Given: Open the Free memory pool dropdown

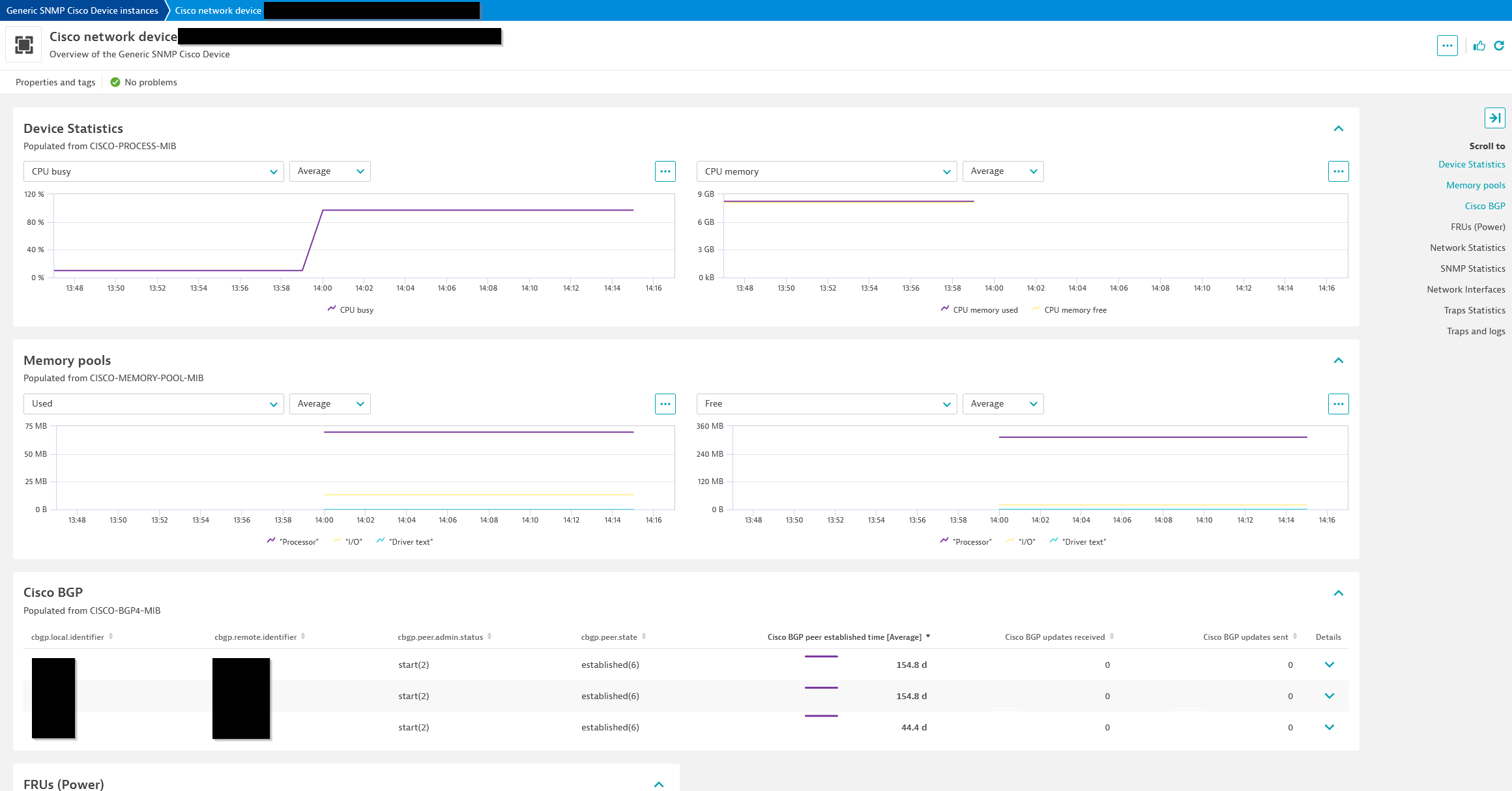Looking at the screenshot, I should coord(827,404).
